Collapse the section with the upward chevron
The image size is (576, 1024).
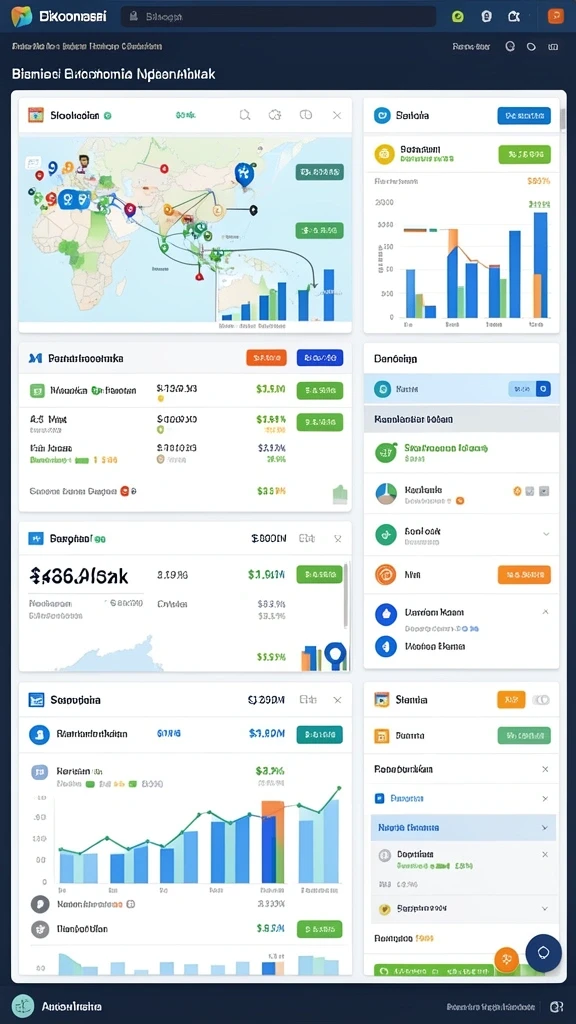(x=545, y=613)
